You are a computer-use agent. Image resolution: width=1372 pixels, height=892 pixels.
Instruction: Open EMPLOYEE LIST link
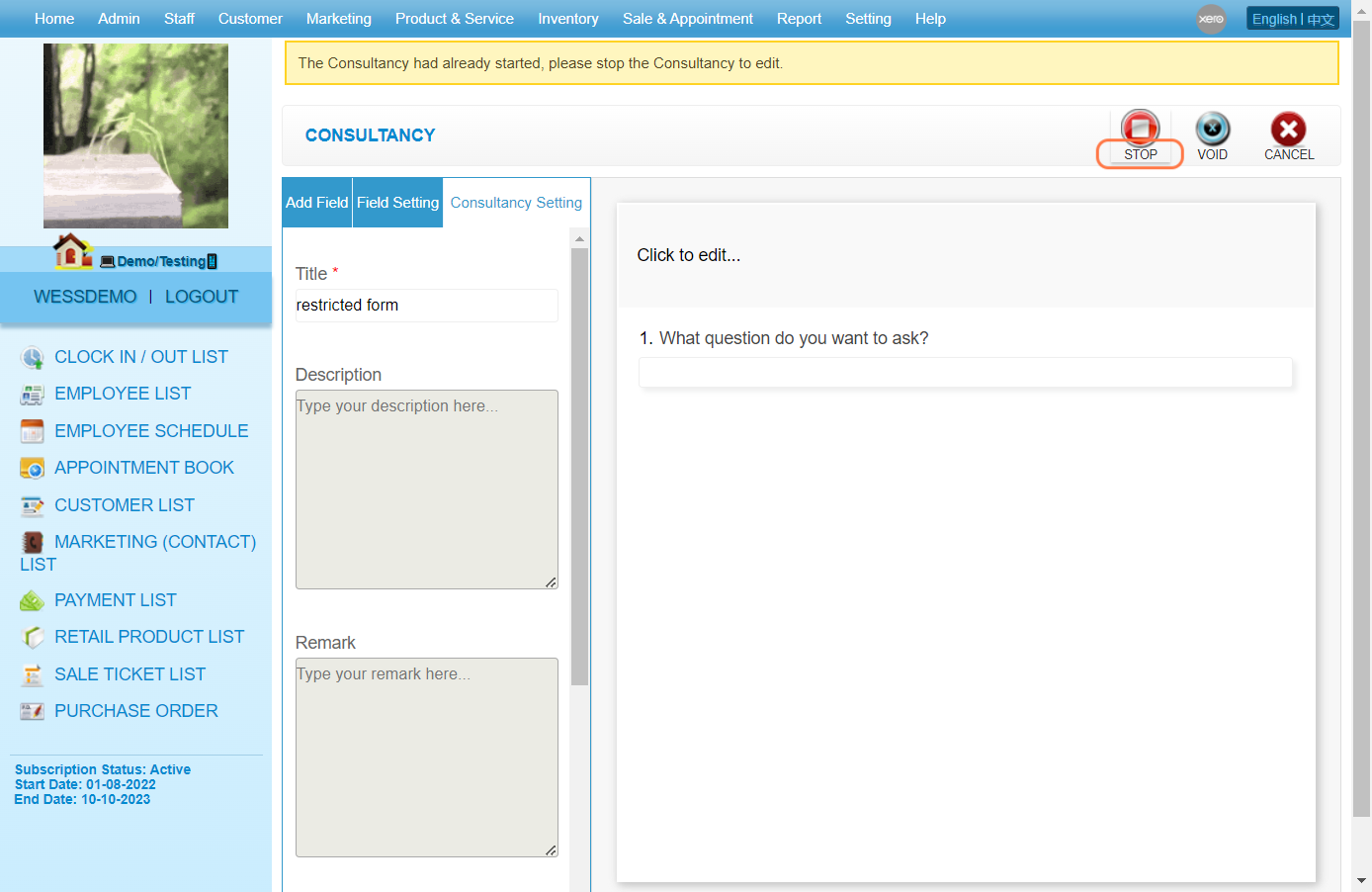point(123,394)
